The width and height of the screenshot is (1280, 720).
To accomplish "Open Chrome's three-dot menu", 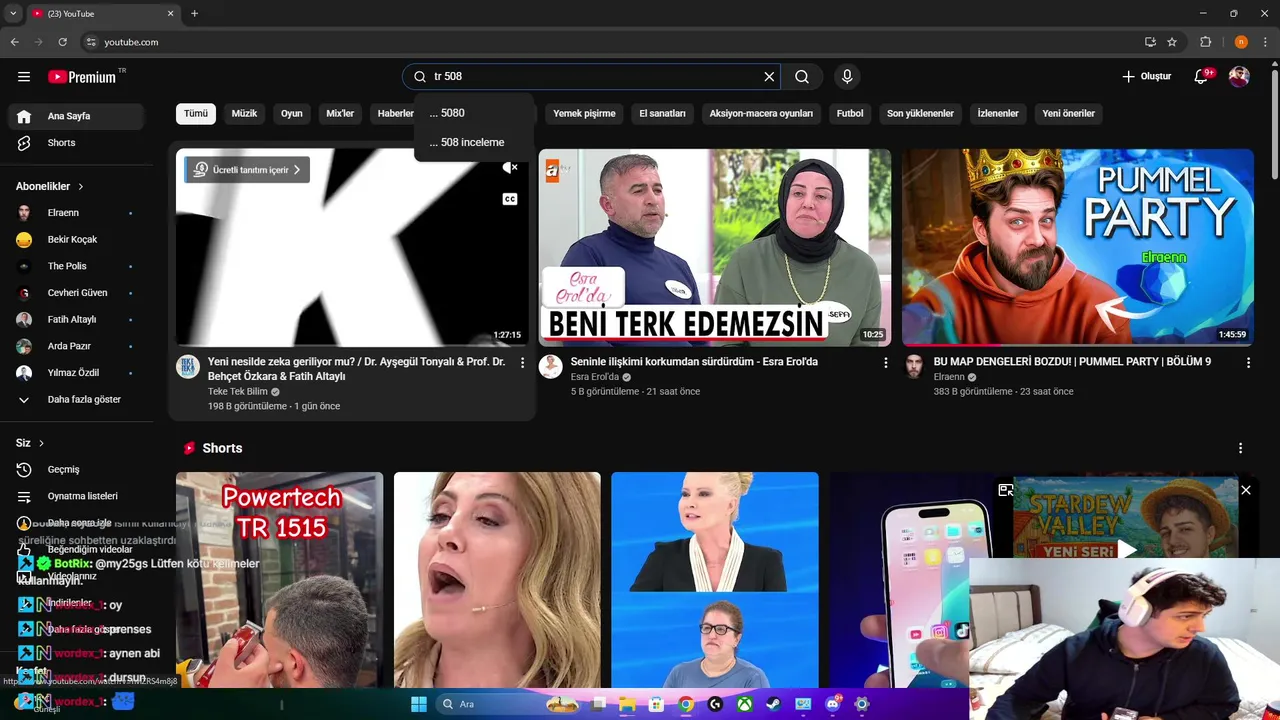I will click(1266, 42).
